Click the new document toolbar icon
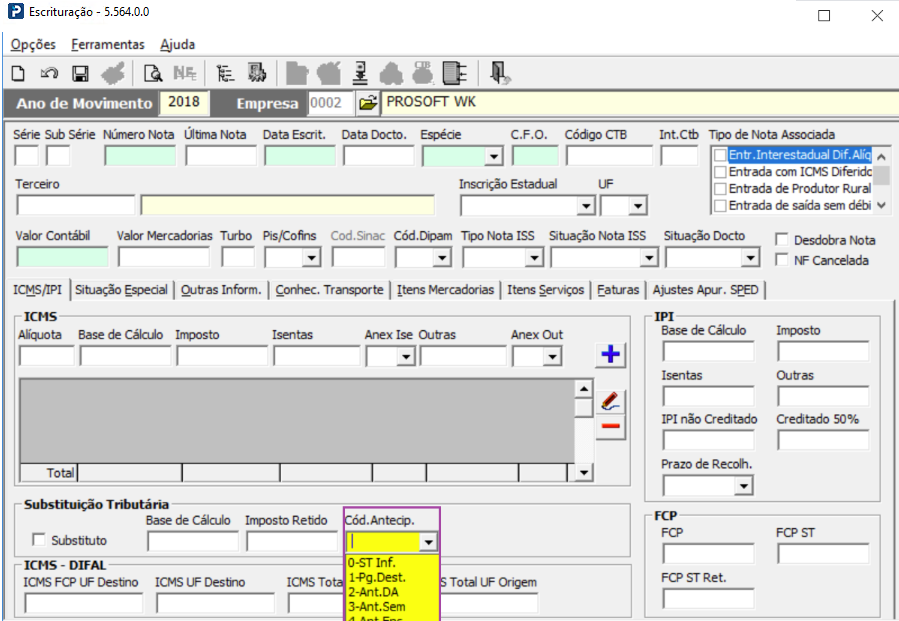Viewport: 899px width, 621px height. coord(18,72)
